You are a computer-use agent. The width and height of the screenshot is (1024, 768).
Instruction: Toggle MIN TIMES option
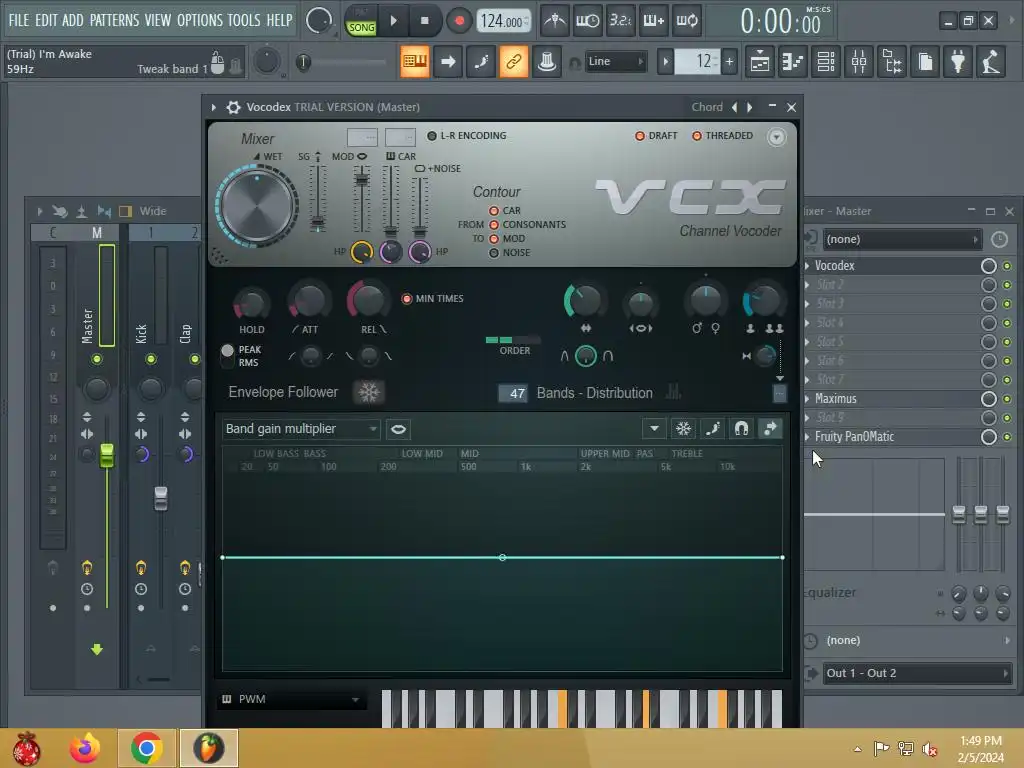432,298
